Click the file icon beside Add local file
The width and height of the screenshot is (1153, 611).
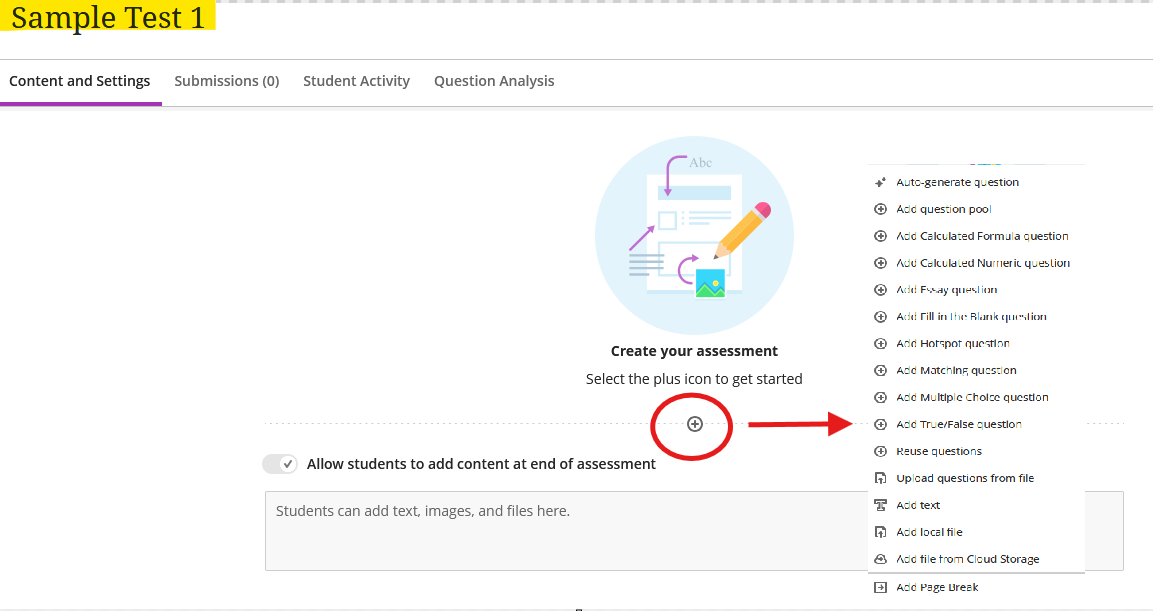pyautogui.click(x=880, y=532)
